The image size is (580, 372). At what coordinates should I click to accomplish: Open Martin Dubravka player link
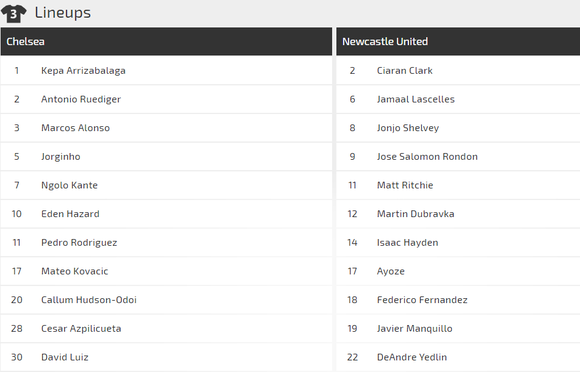click(x=415, y=214)
